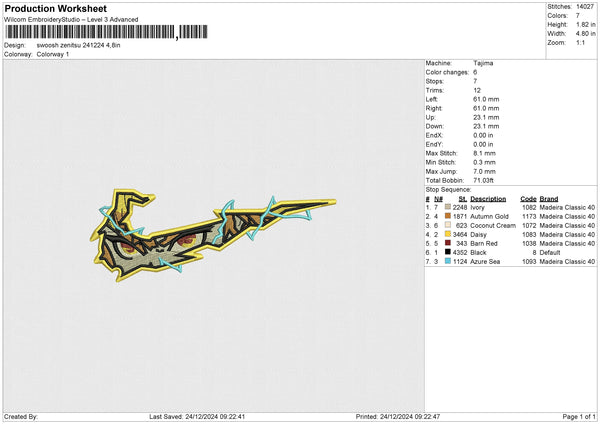Click the Azure Sea color swatch
The width and height of the screenshot is (600, 424).
pos(448,261)
